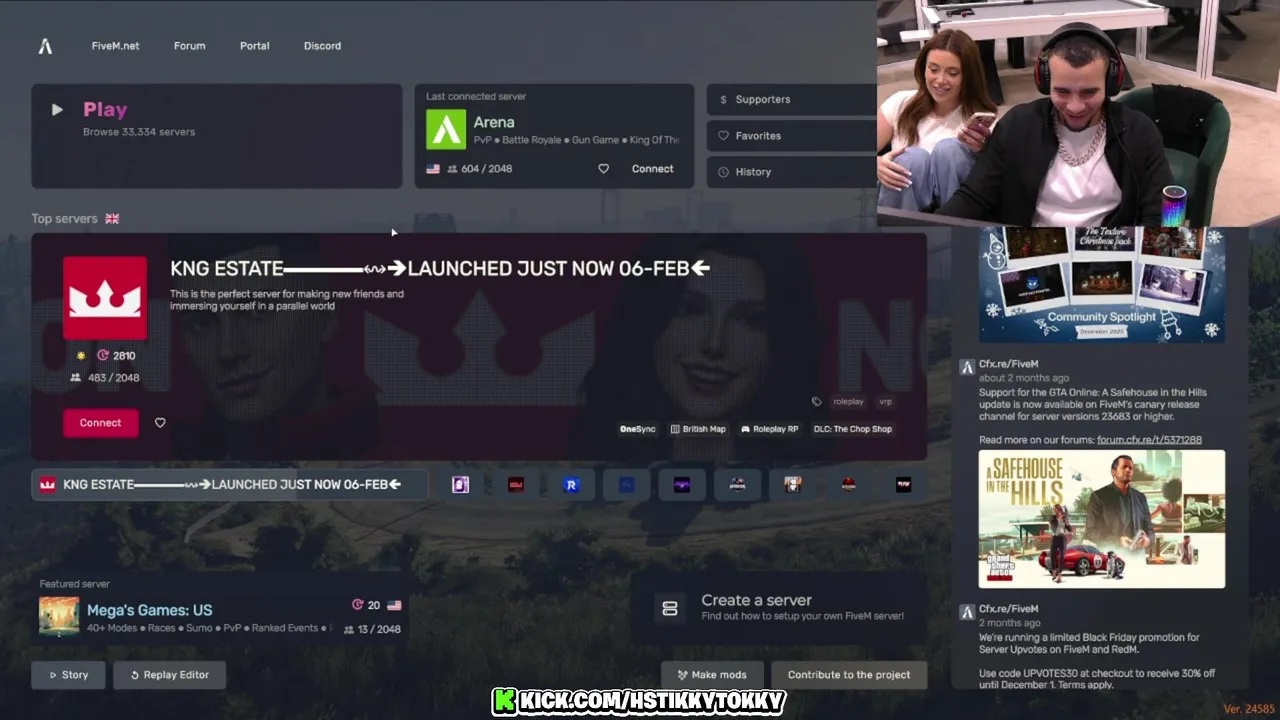Select the dark blue server icon in top row
This screenshot has width=1280, height=720.
(x=626, y=485)
